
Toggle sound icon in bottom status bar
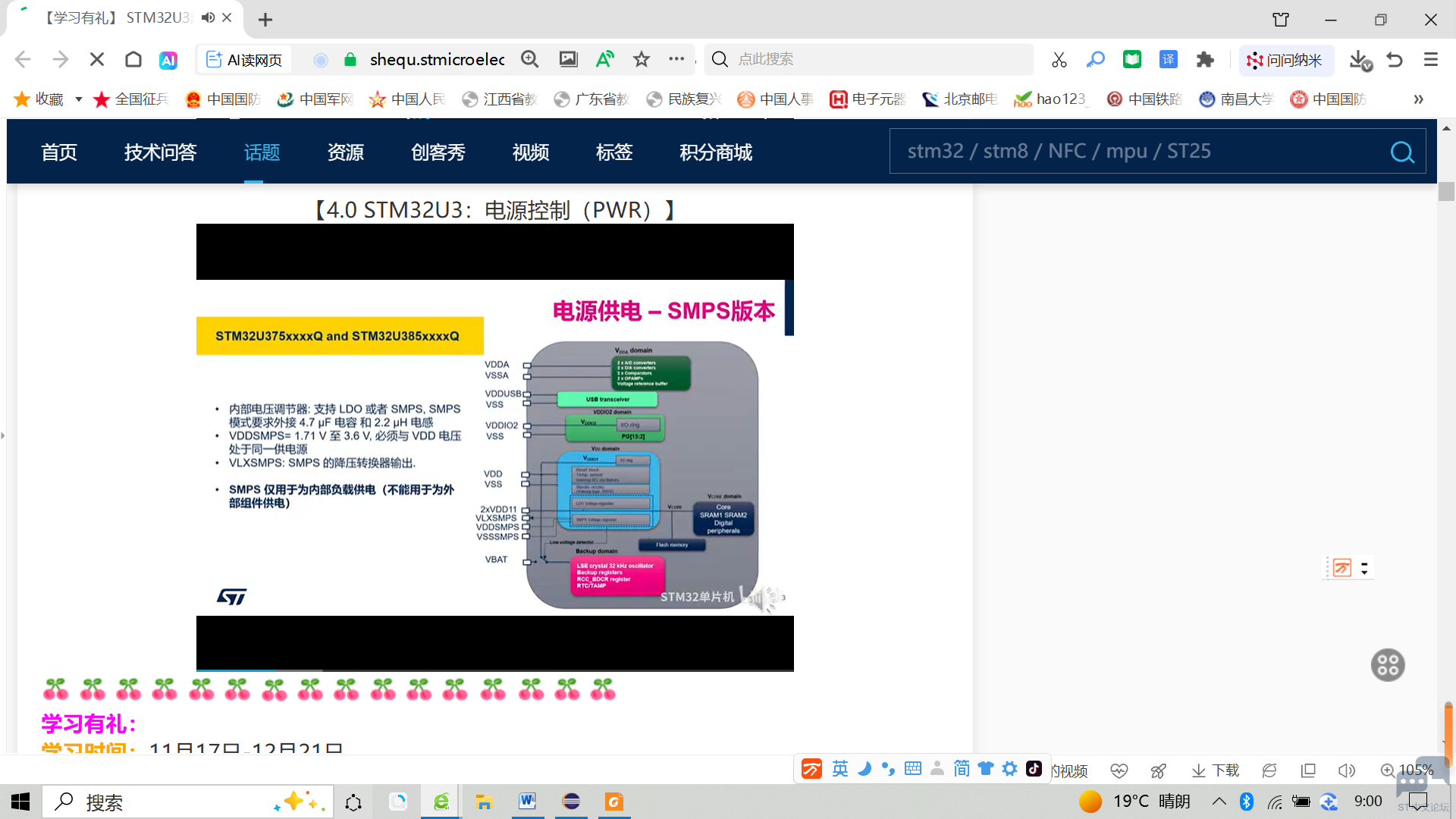(1346, 770)
